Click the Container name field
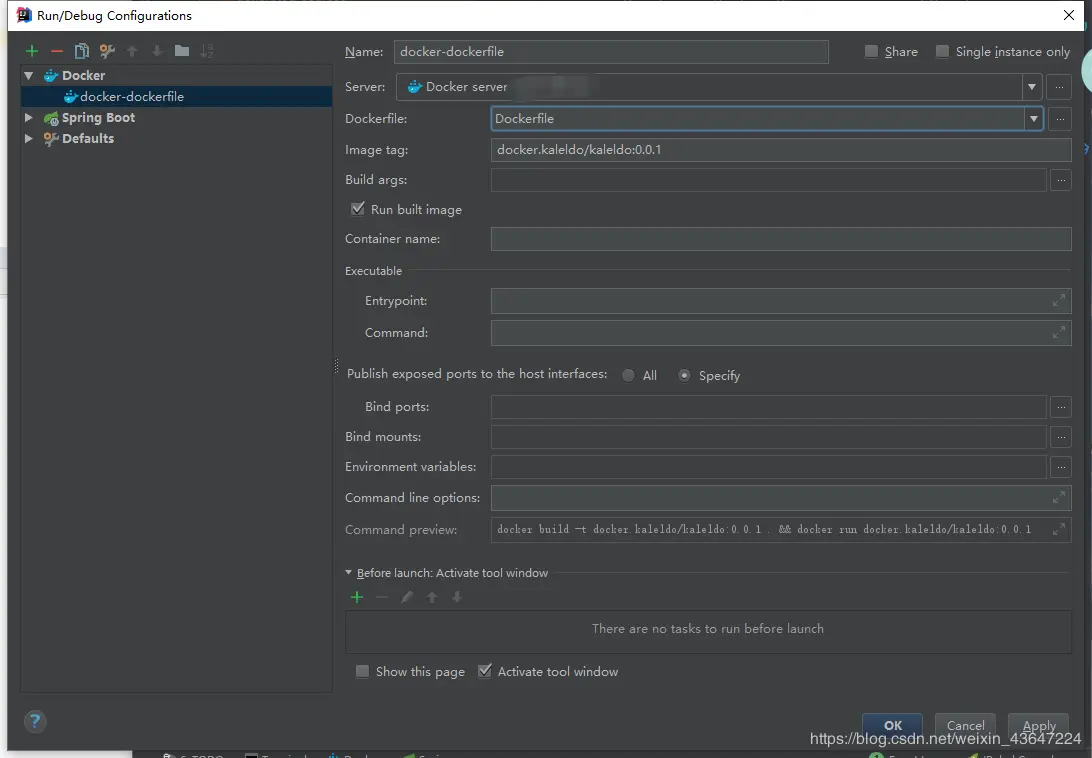 pos(781,239)
